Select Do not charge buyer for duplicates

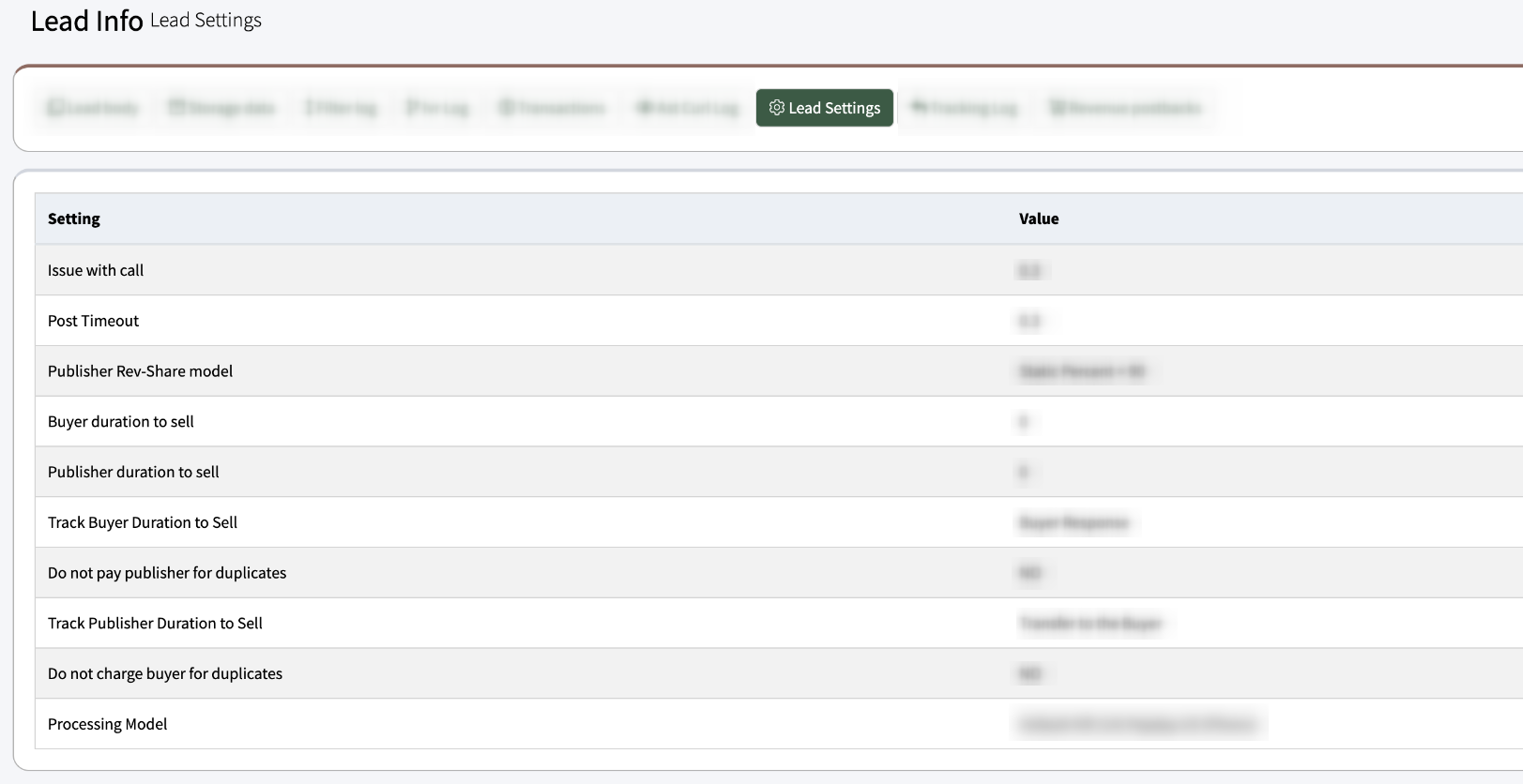(x=165, y=673)
